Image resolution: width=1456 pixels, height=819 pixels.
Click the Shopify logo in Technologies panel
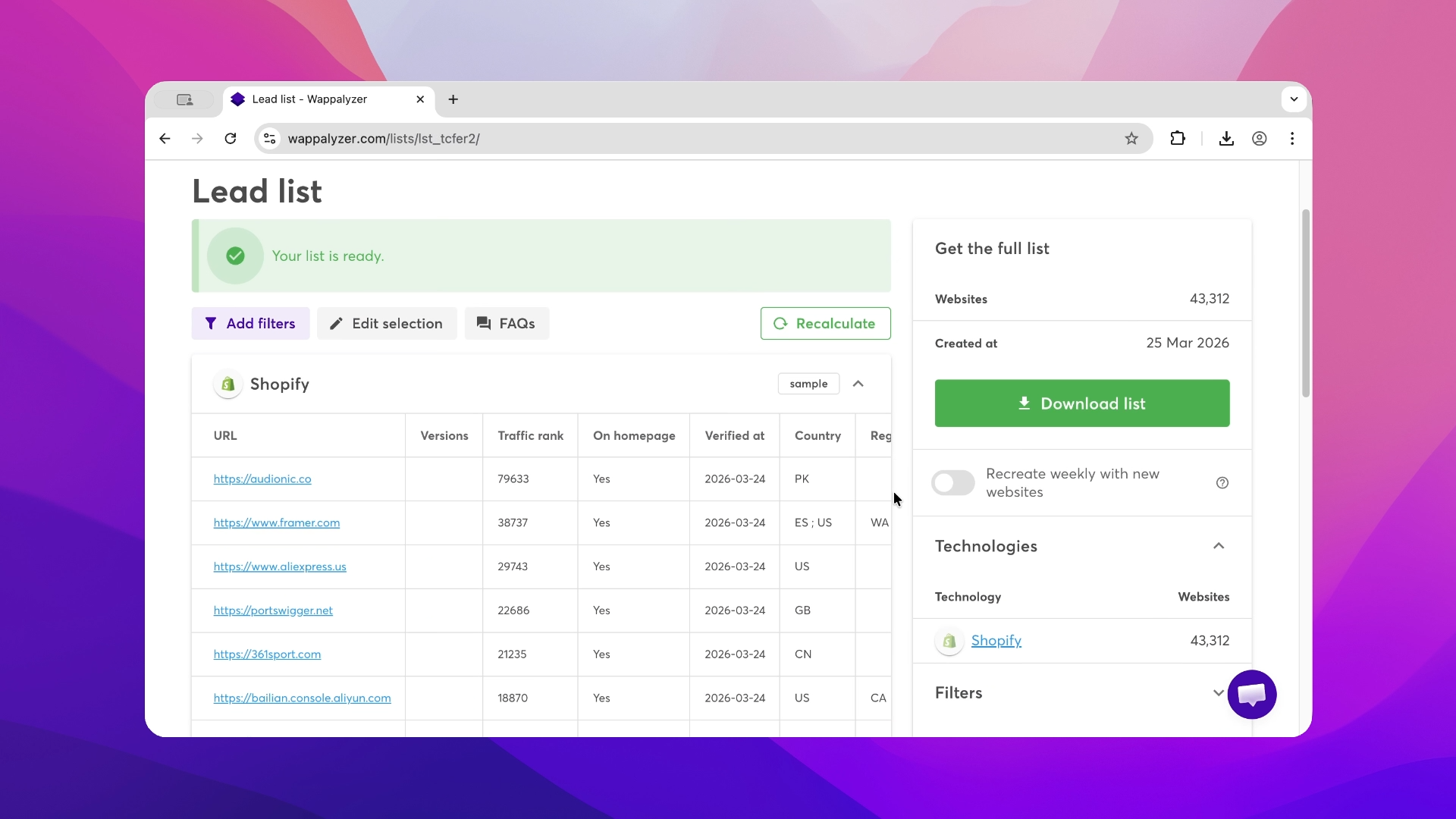pos(949,641)
